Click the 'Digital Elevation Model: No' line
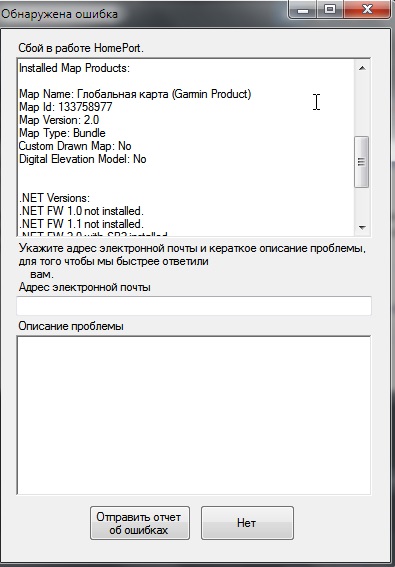395x567 pixels. (x=82, y=159)
